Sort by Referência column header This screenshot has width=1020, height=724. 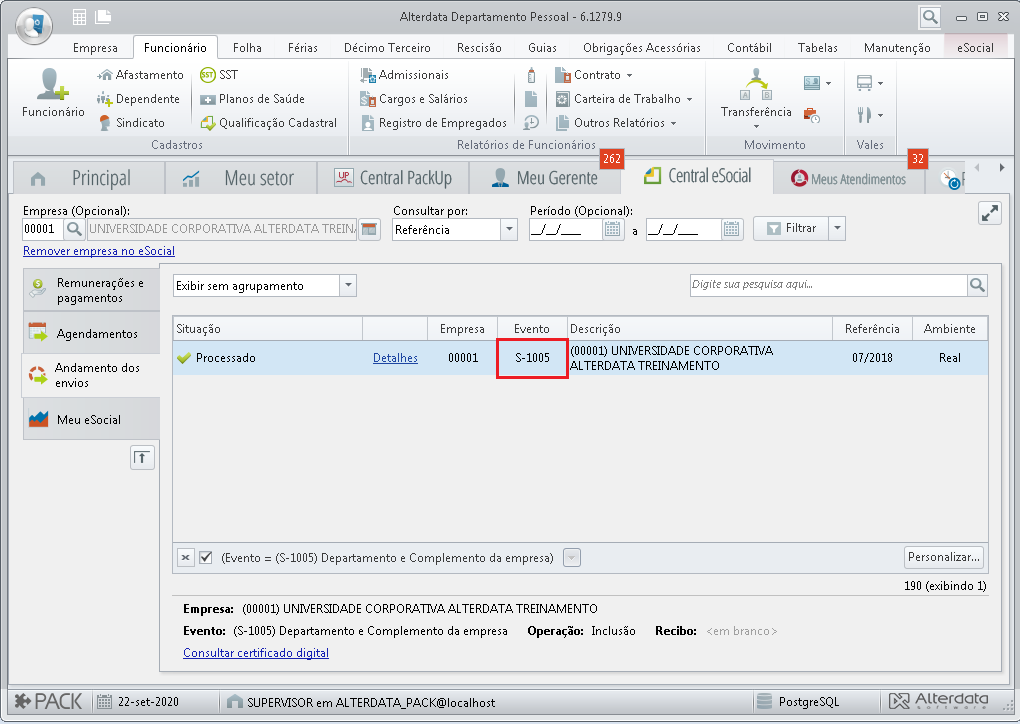tap(872, 328)
